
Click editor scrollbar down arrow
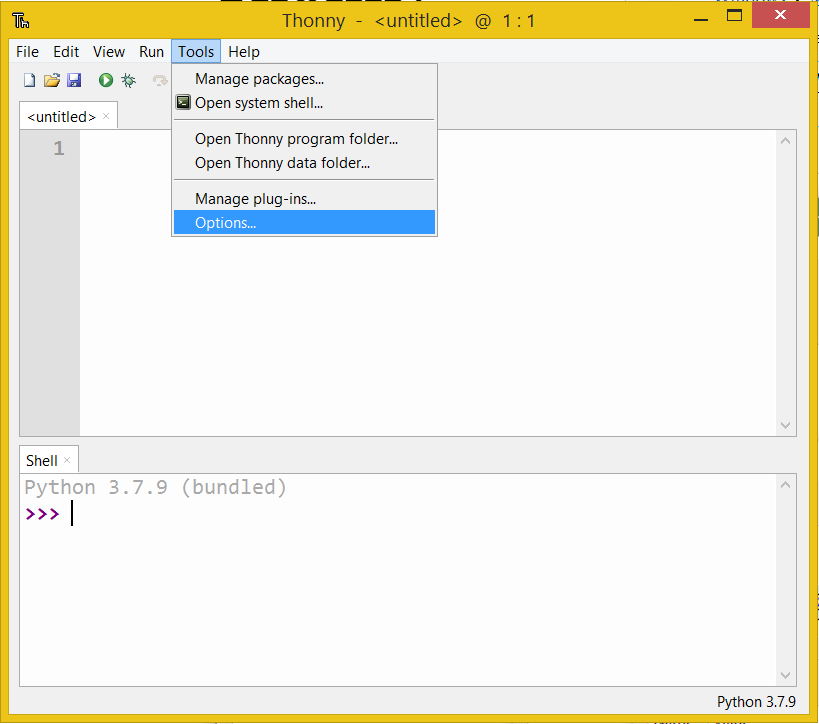point(785,425)
